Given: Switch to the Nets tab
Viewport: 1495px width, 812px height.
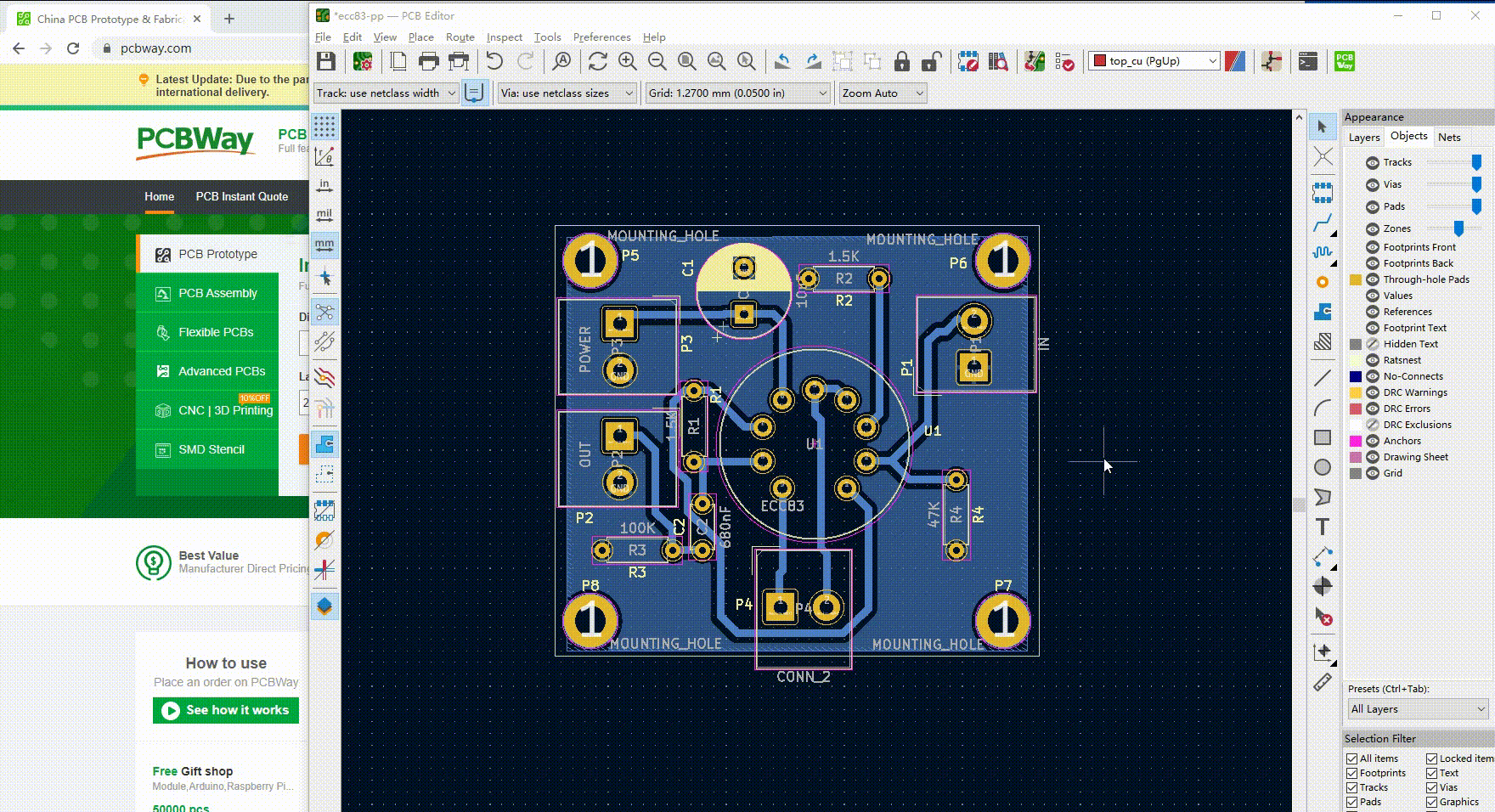Looking at the screenshot, I should 1449,137.
